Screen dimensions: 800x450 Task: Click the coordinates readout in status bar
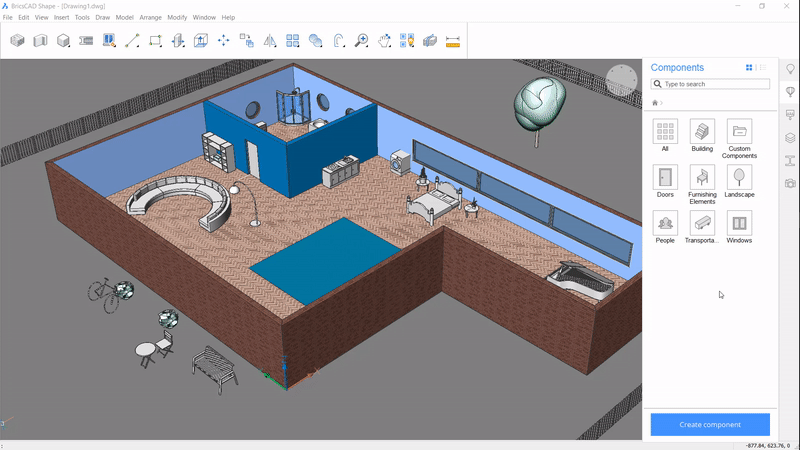[770, 446]
